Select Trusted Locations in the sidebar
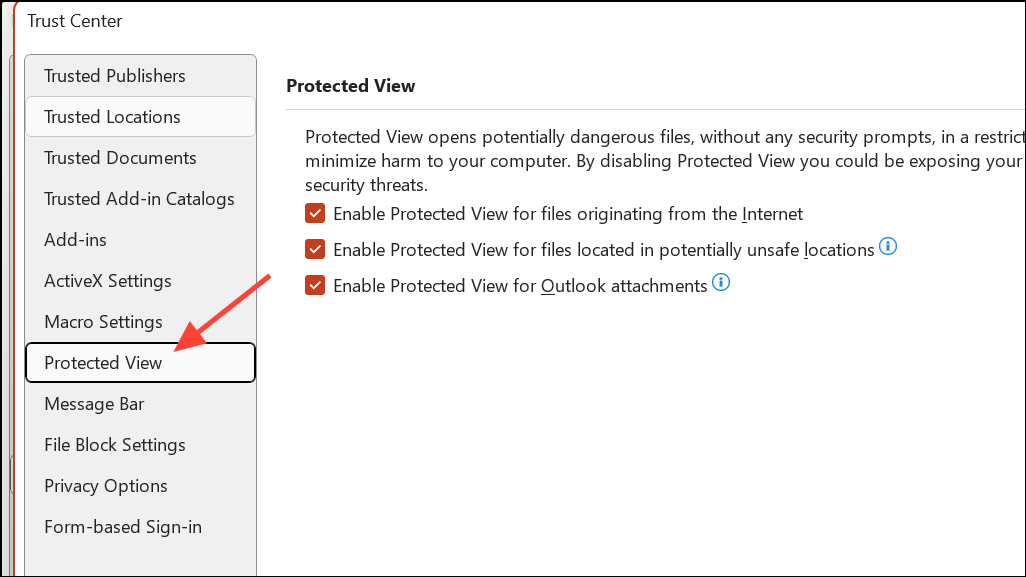 click(x=112, y=117)
